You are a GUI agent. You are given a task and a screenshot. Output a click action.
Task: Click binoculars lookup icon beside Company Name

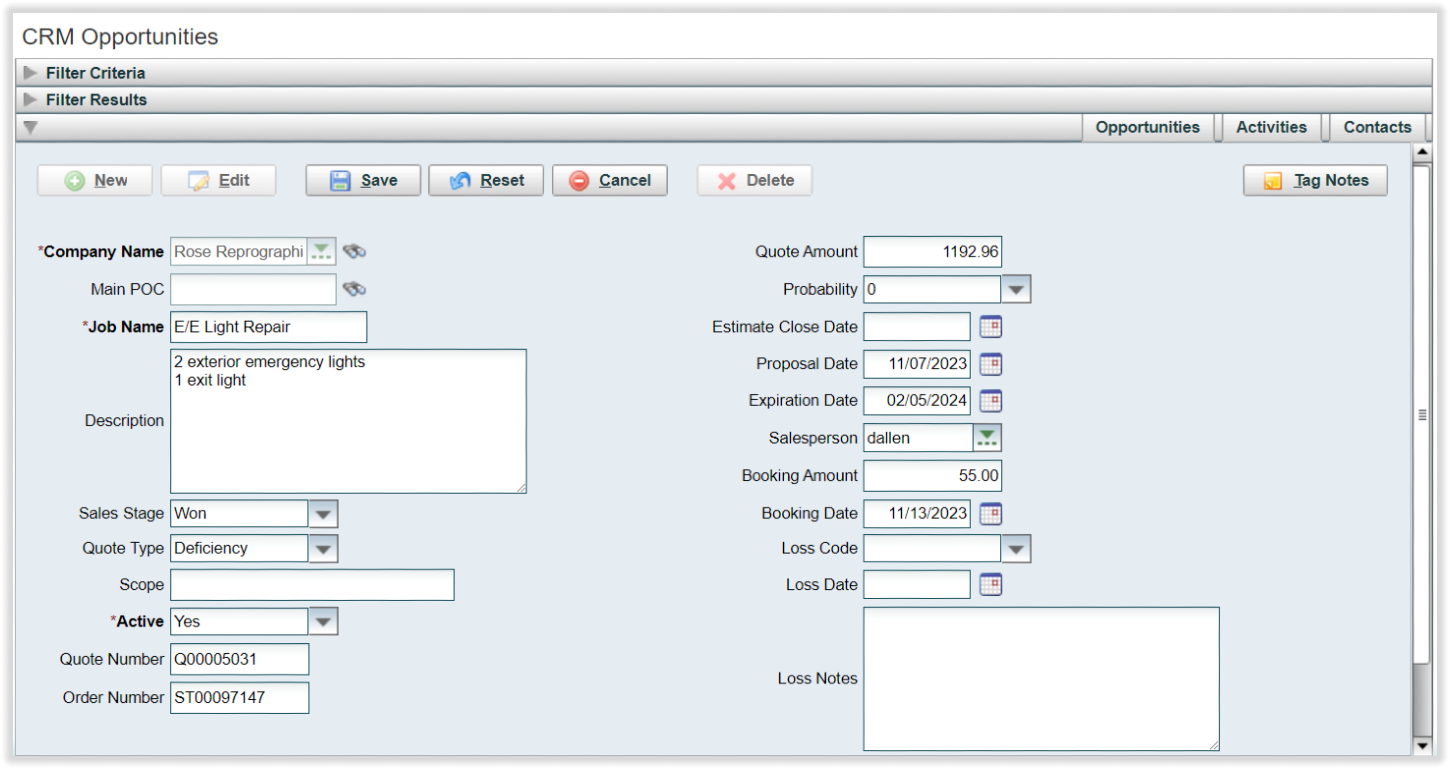coord(354,252)
